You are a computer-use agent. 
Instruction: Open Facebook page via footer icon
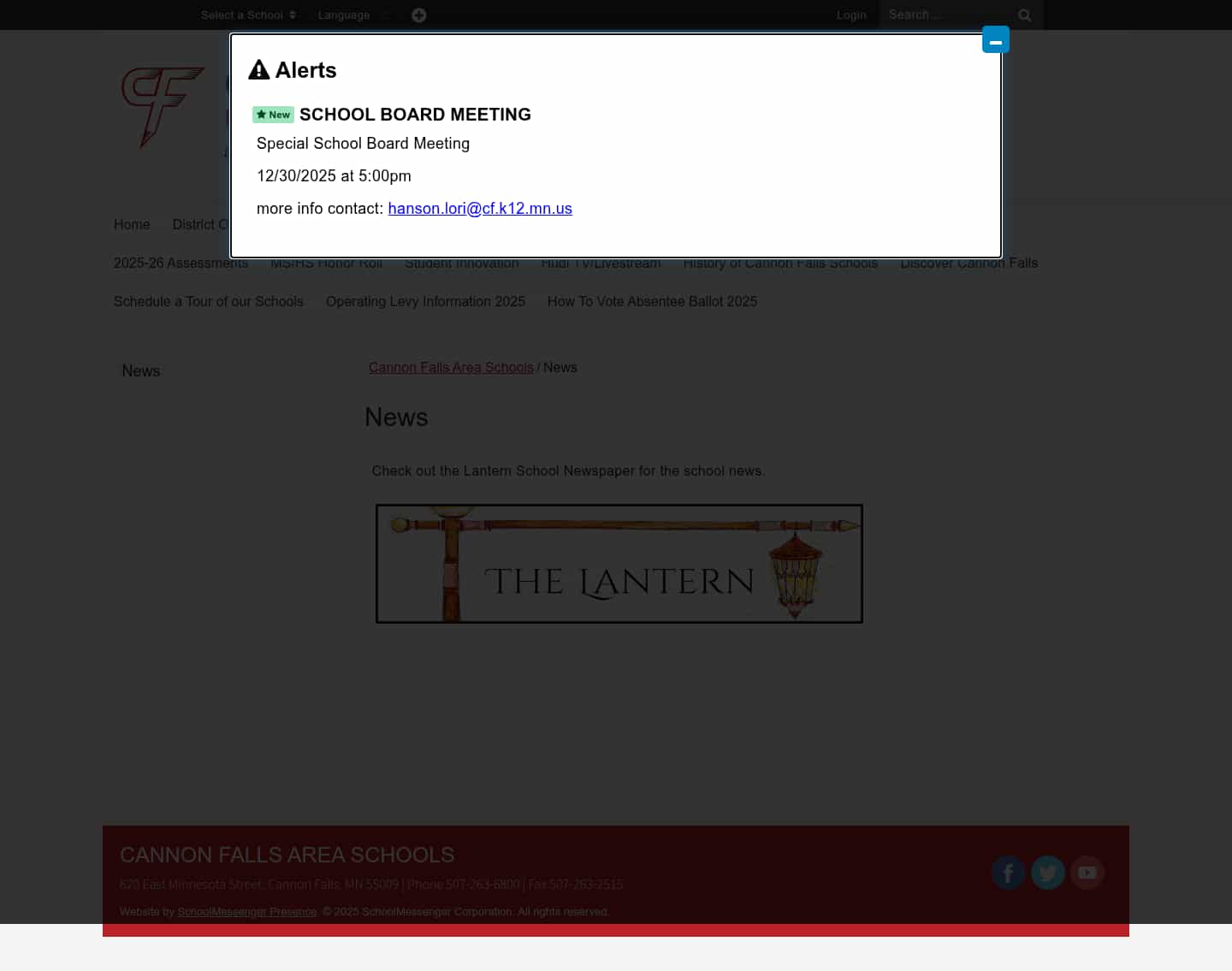click(1008, 872)
